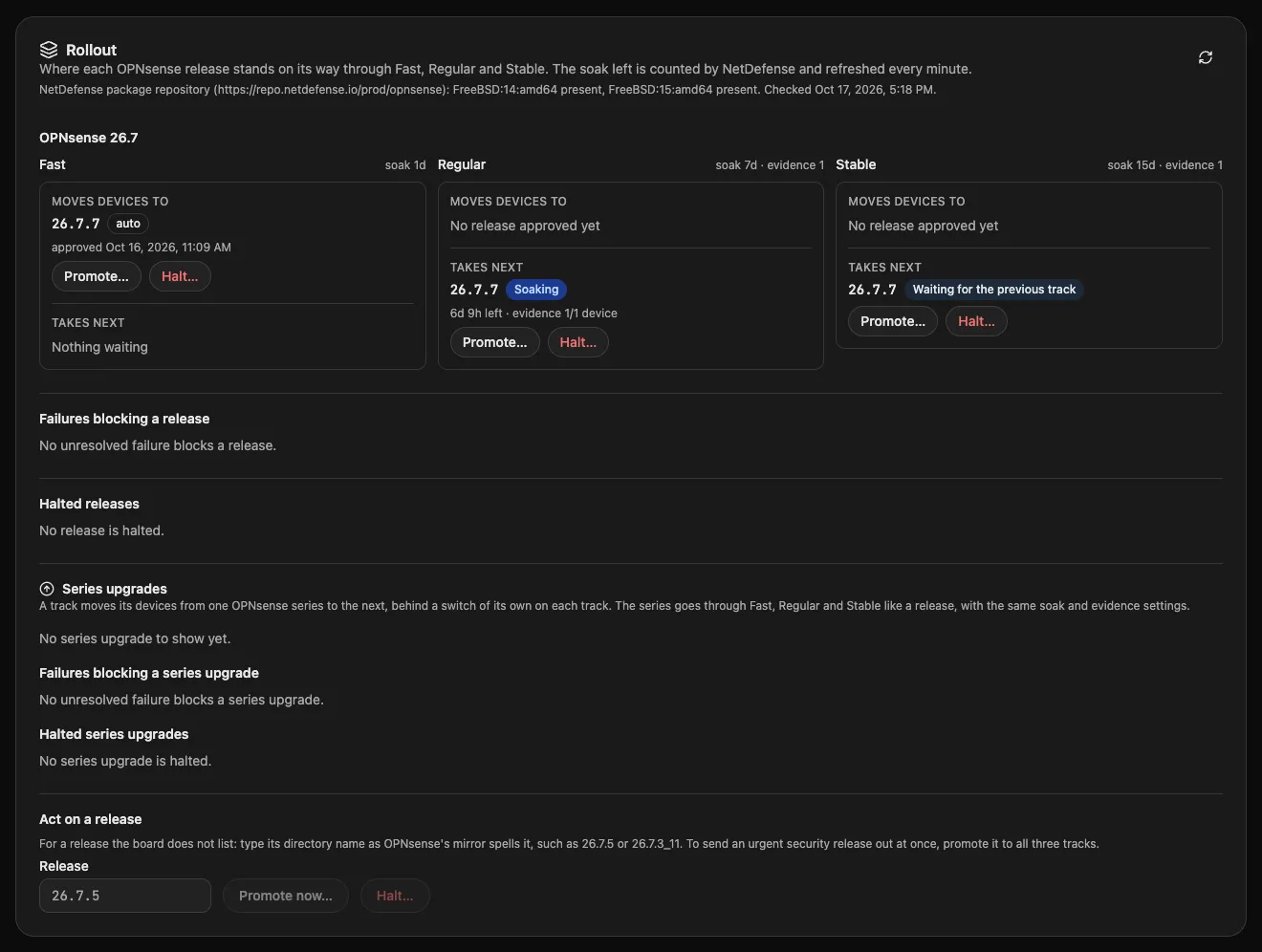Select the Fast track heading
The height and width of the screenshot is (952, 1262).
pyautogui.click(x=53, y=164)
